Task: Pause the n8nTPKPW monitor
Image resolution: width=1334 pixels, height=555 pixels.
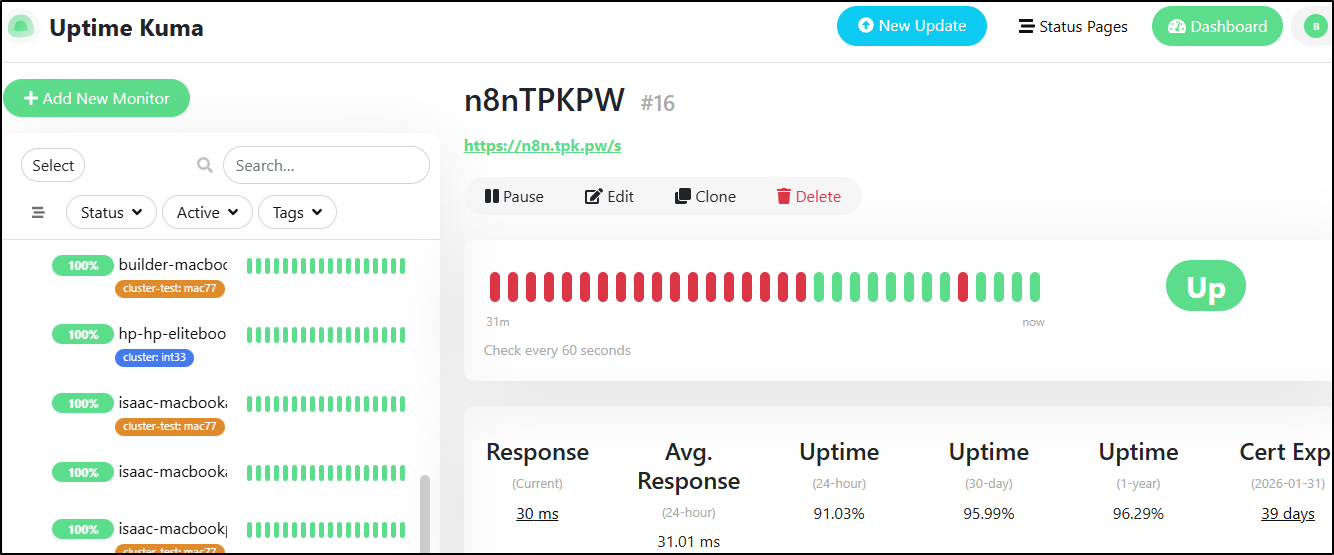Action: click(x=514, y=197)
